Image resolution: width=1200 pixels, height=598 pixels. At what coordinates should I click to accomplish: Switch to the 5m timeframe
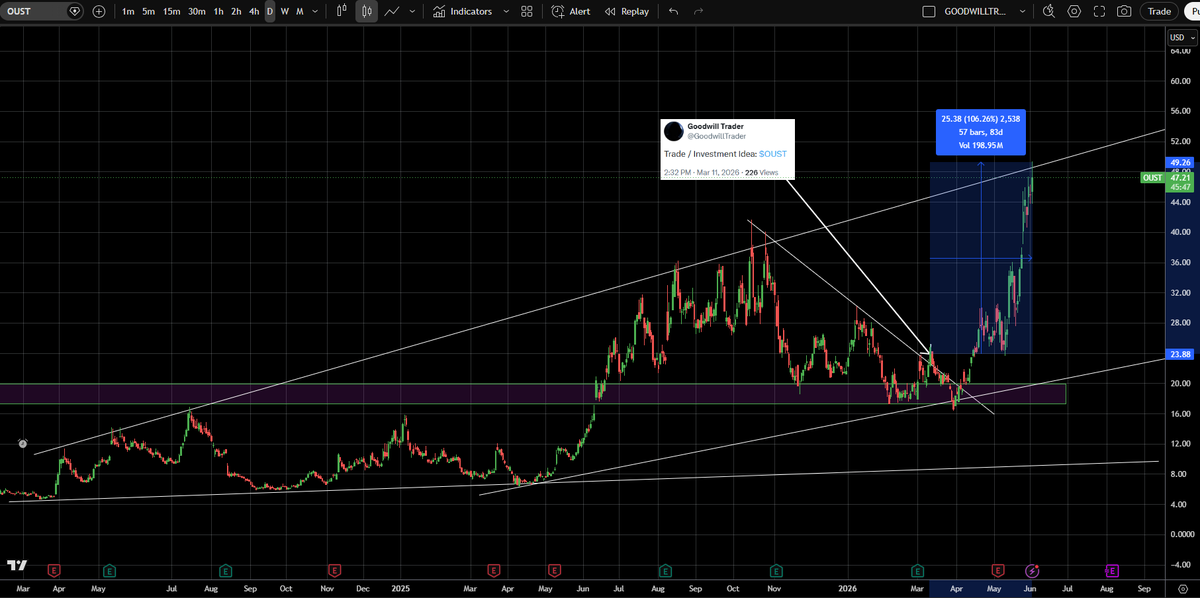(148, 12)
